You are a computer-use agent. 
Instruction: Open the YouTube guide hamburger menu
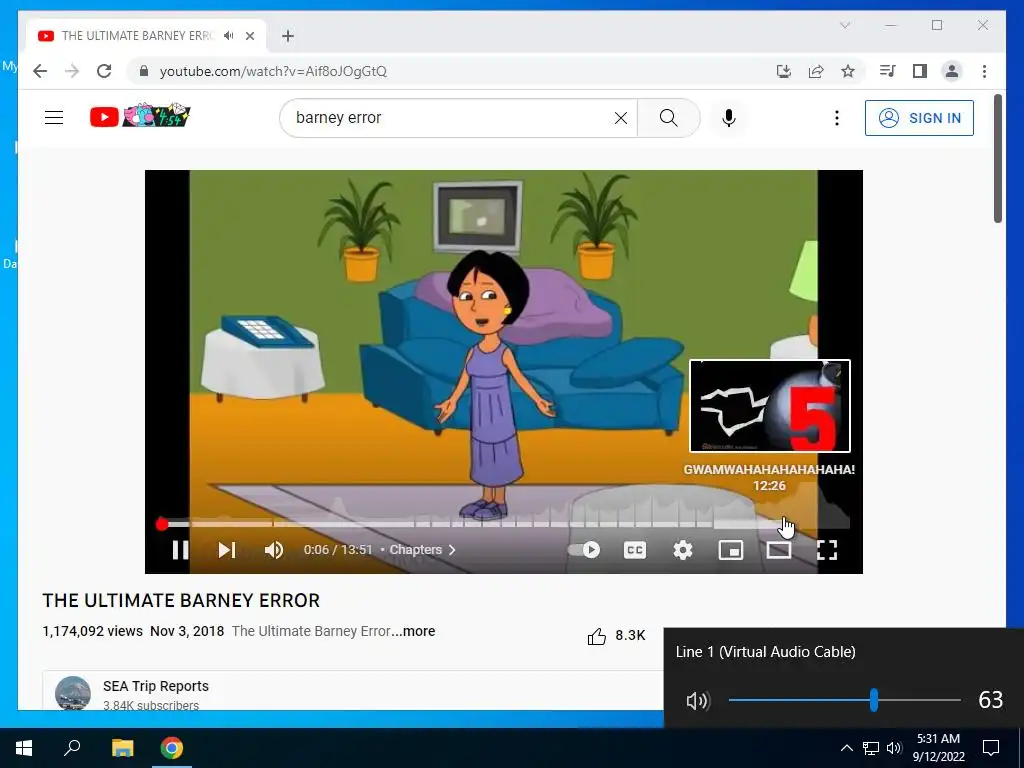tap(54, 118)
